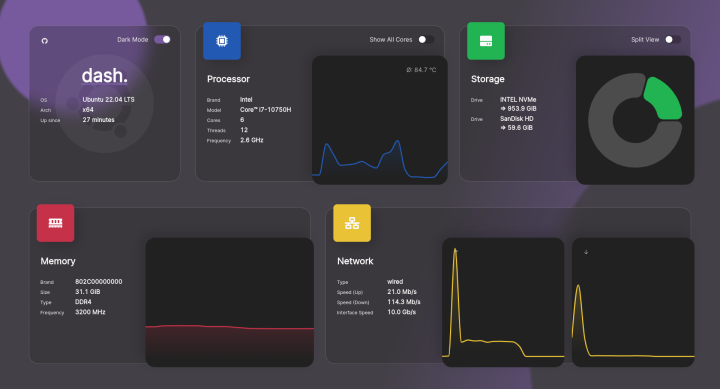Click the 10.0 Gb/s interface speed
720x389 pixels.
401,312
